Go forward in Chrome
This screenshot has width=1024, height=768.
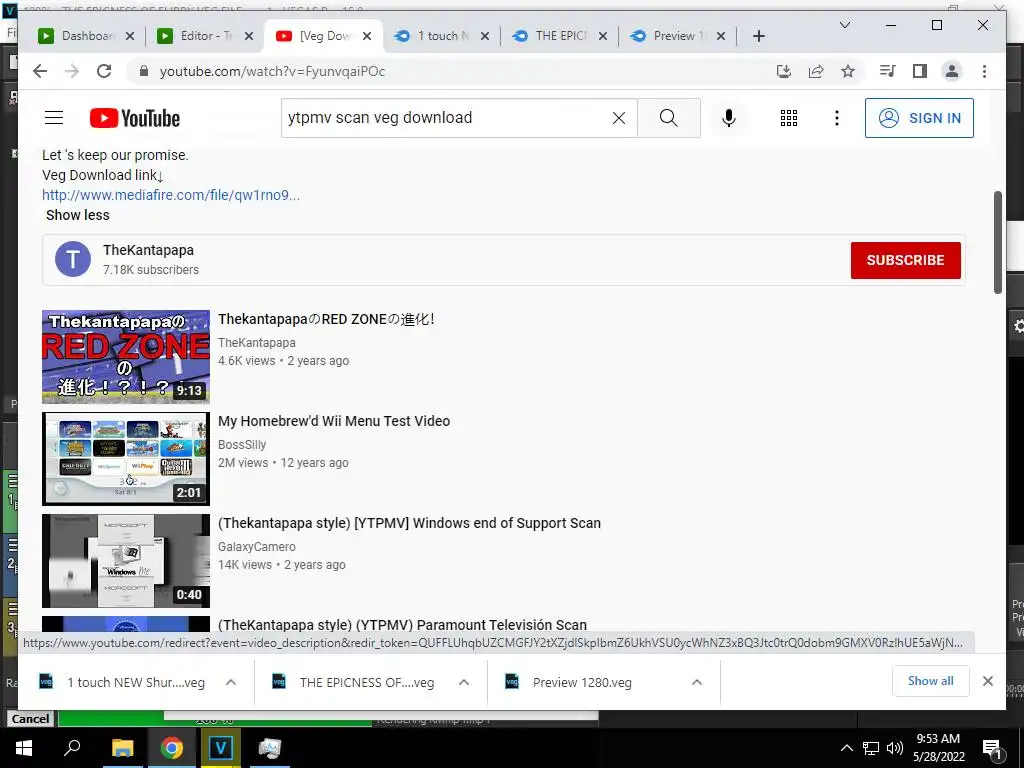(72, 71)
